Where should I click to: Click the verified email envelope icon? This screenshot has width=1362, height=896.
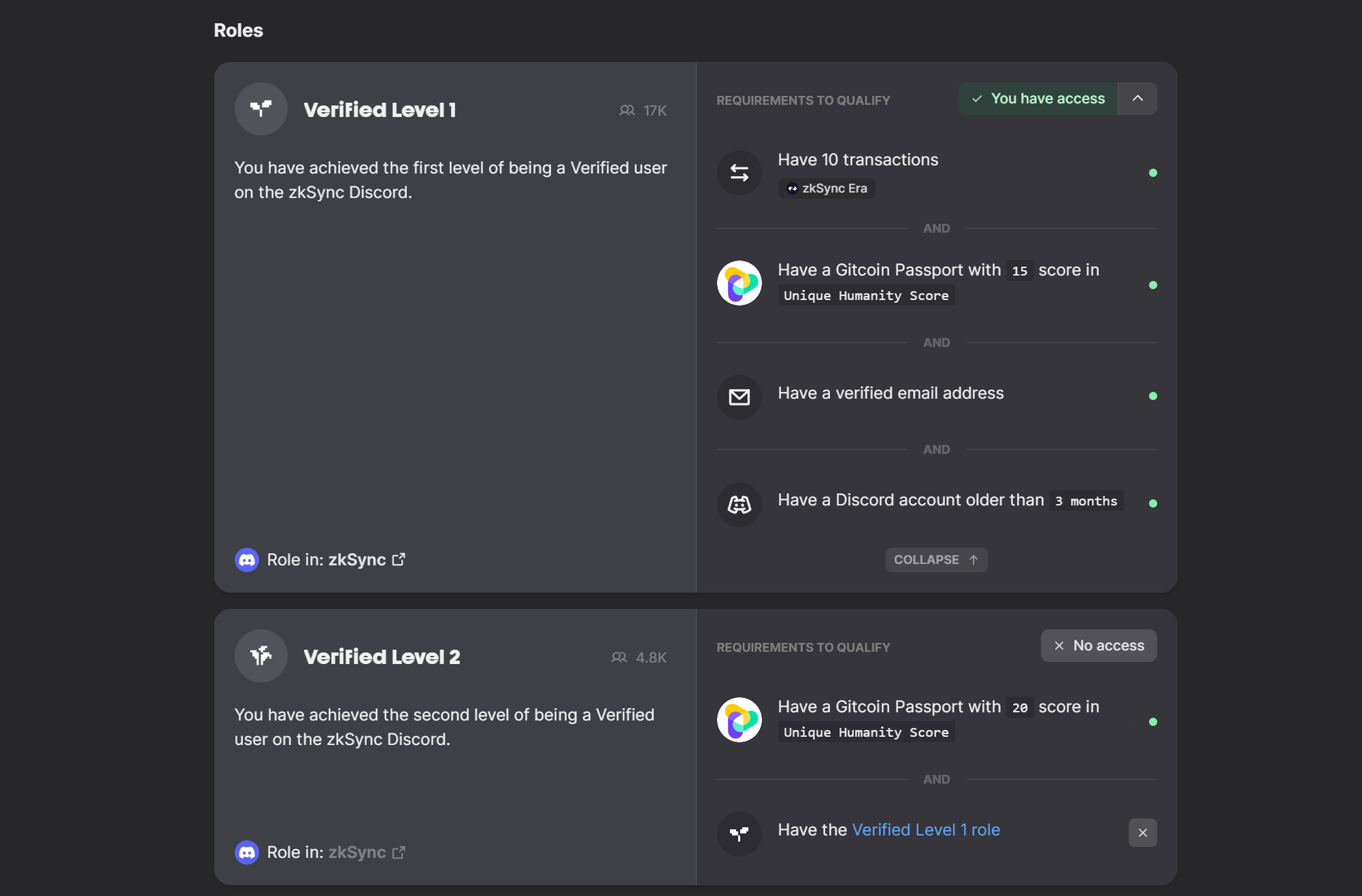coord(739,397)
